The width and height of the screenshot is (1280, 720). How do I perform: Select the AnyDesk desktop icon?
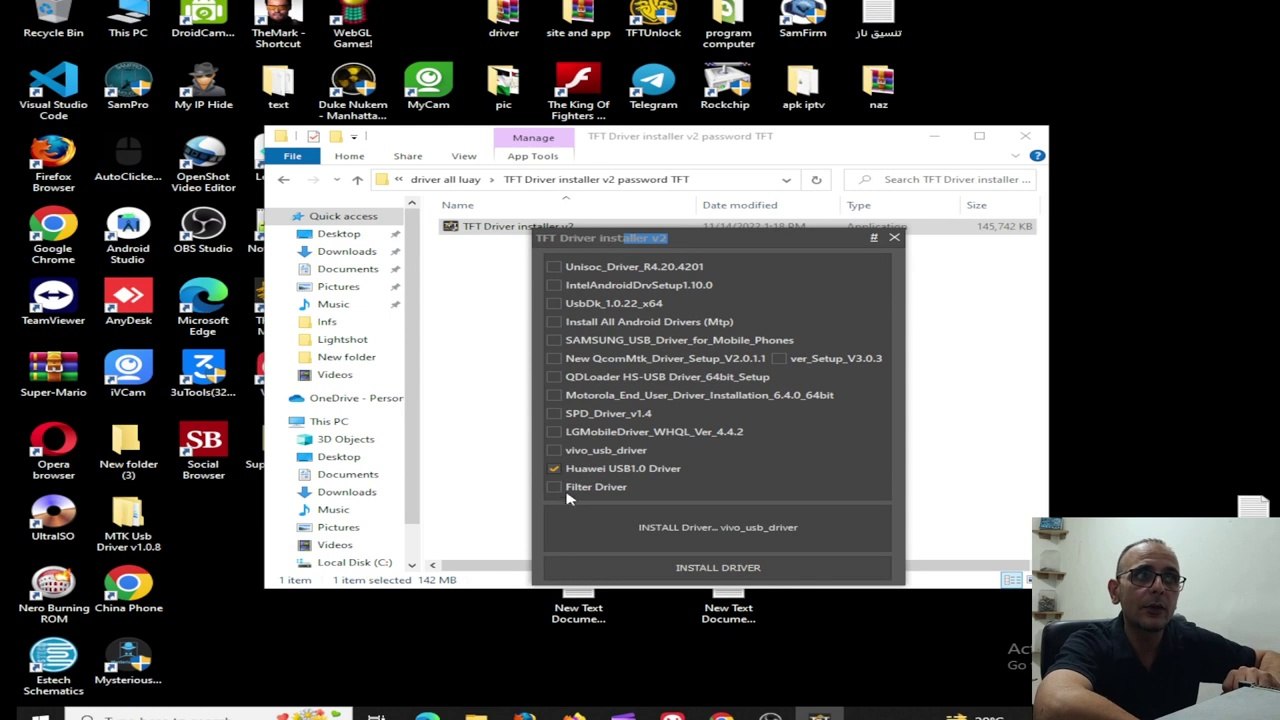point(128,302)
